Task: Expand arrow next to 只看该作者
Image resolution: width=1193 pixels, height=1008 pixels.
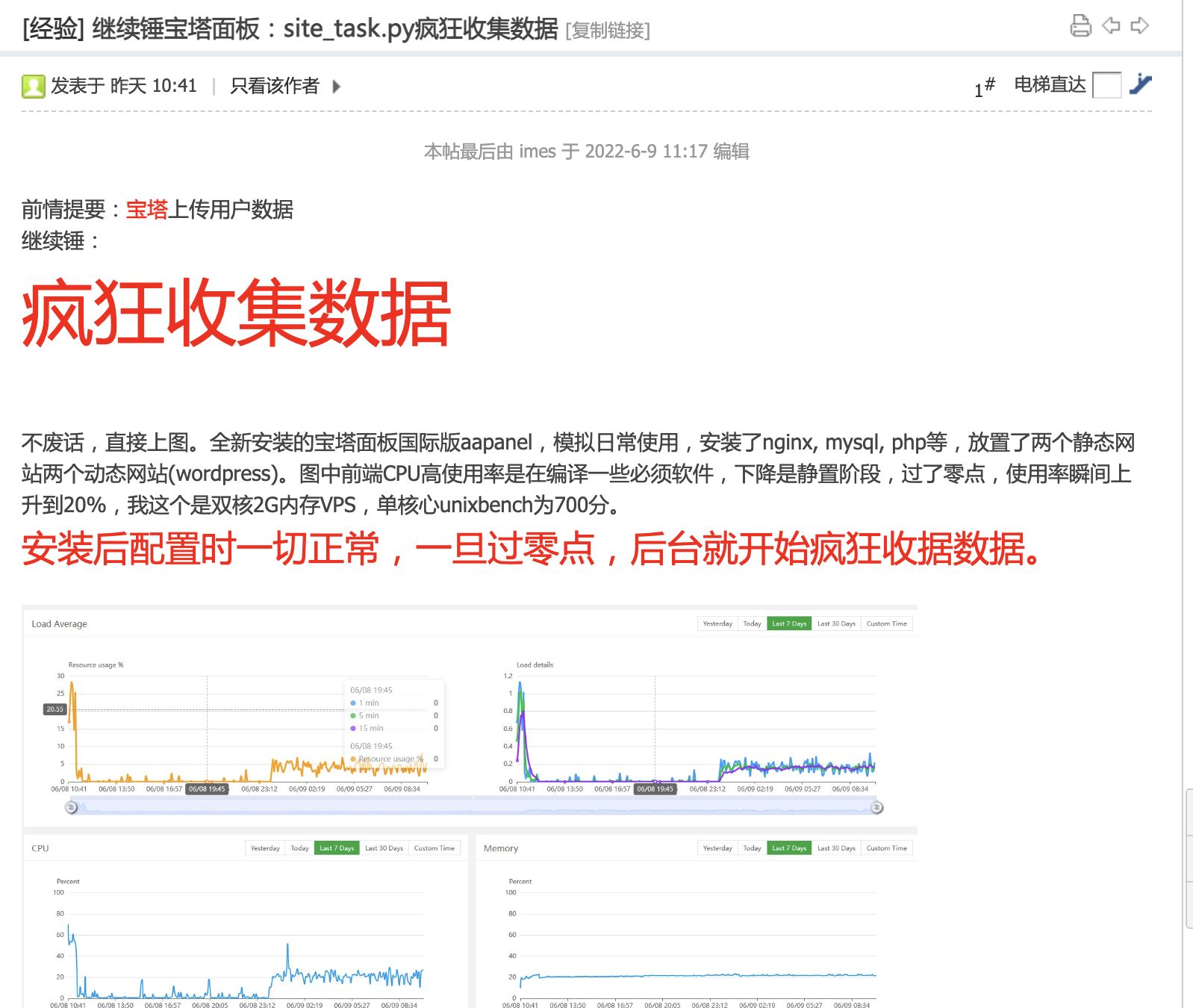Action: pyautogui.click(x=337, y=87)
